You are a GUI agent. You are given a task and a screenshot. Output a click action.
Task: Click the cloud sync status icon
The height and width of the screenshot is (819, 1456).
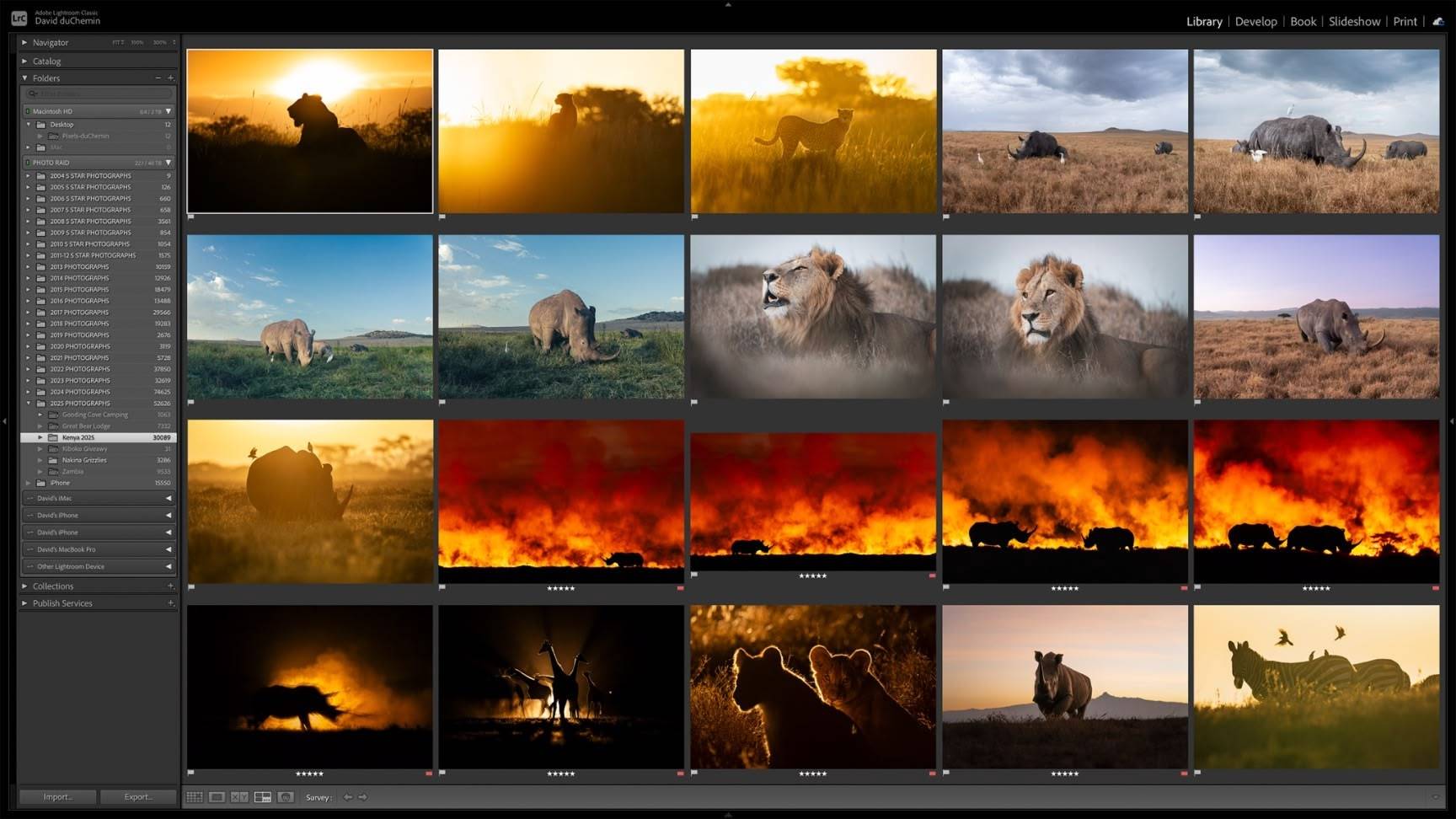(x=1438, y=21)
